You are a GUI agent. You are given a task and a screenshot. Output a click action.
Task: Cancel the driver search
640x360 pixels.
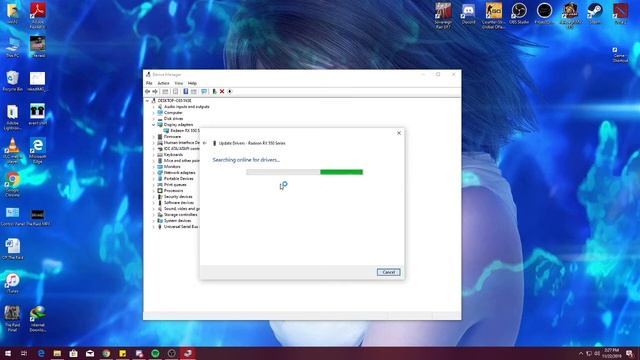[388, 272]
